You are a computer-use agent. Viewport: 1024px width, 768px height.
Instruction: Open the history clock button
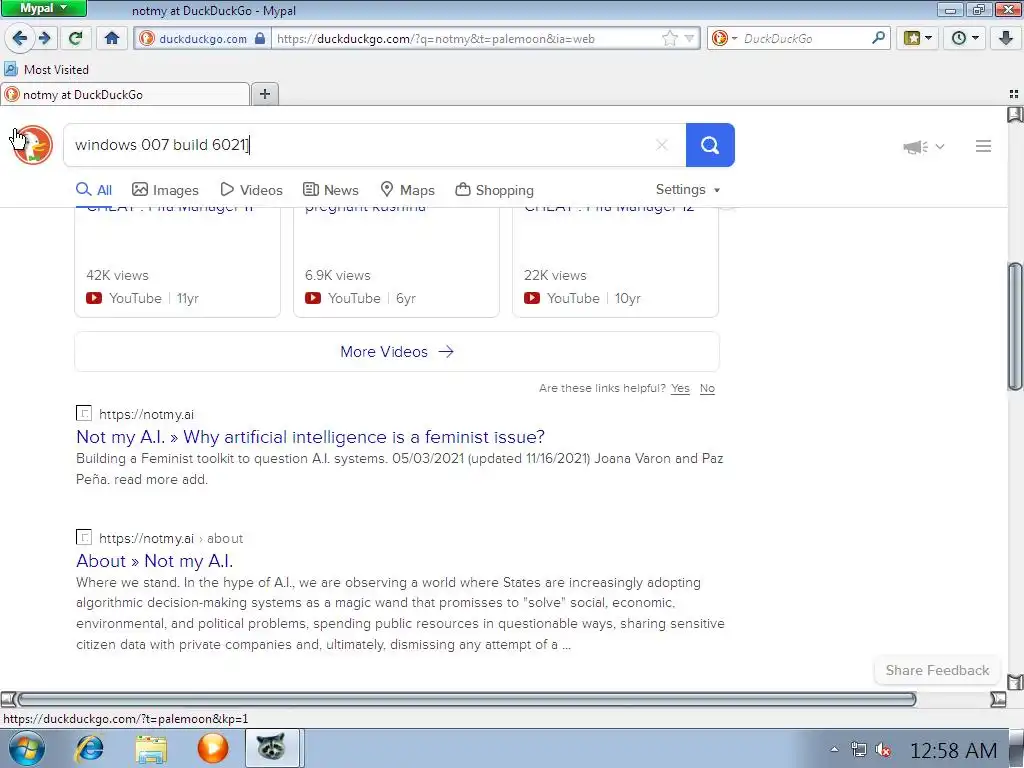click(x=965, y=38)
